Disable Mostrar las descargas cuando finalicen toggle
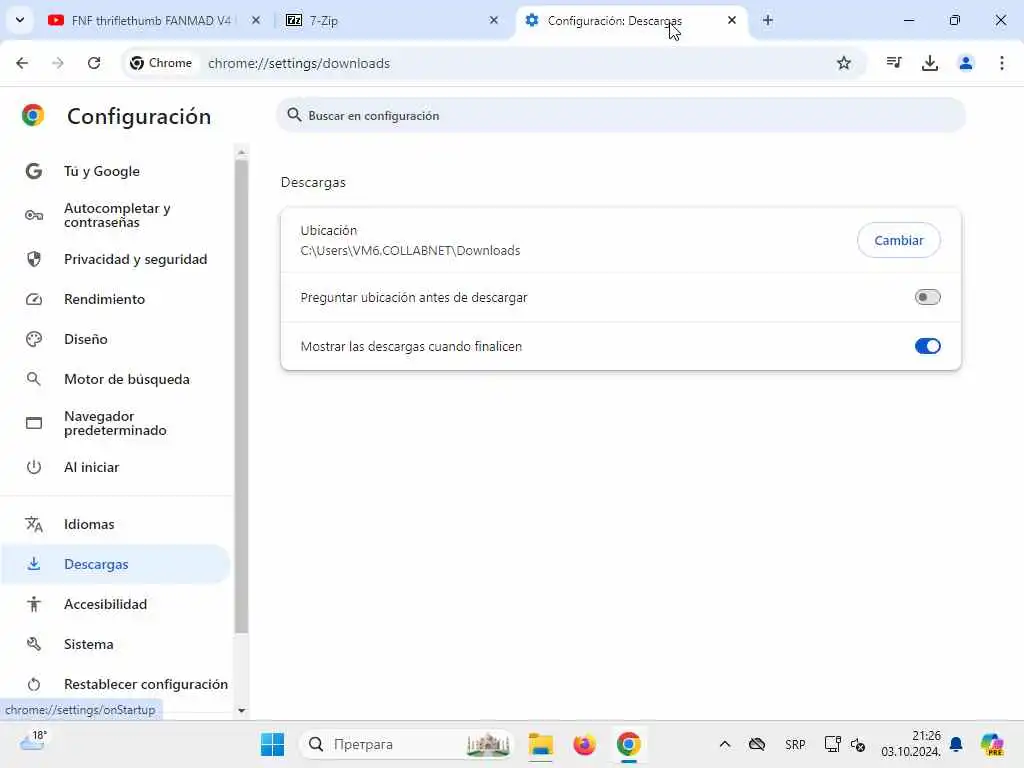This screenshot has height=768, width=1024. pos(927,346)
